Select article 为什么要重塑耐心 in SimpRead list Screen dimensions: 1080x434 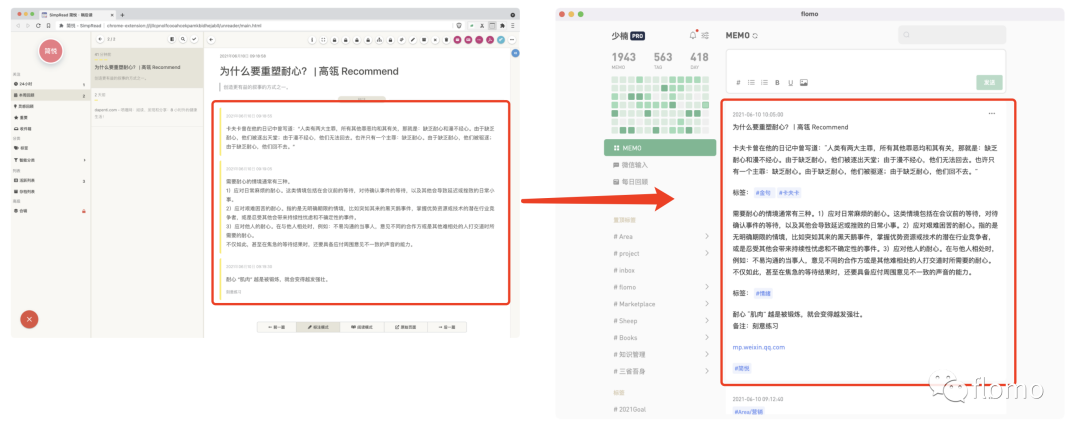(147, 69)
